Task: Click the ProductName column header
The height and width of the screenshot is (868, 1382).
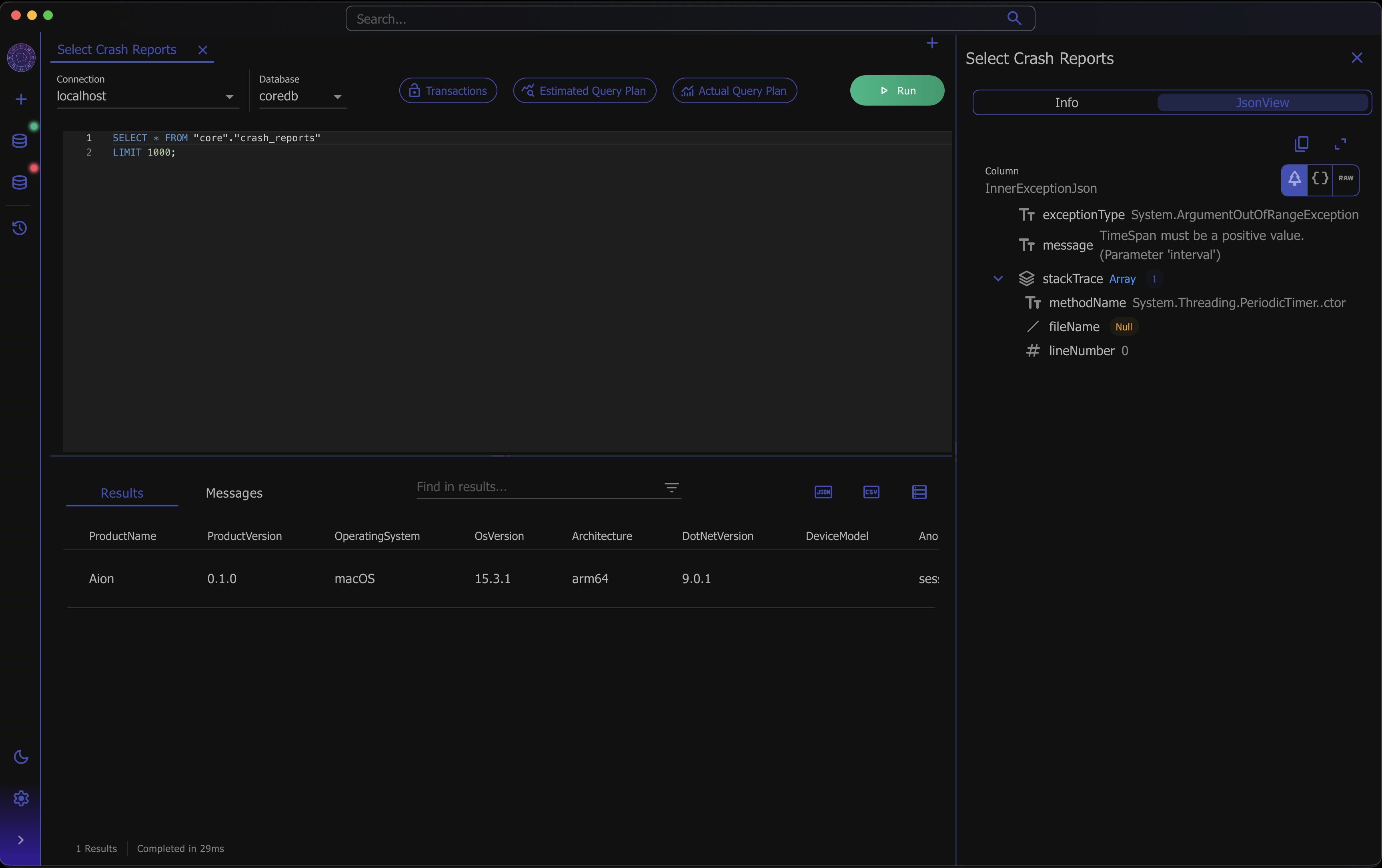Action: tap(122, 536)
